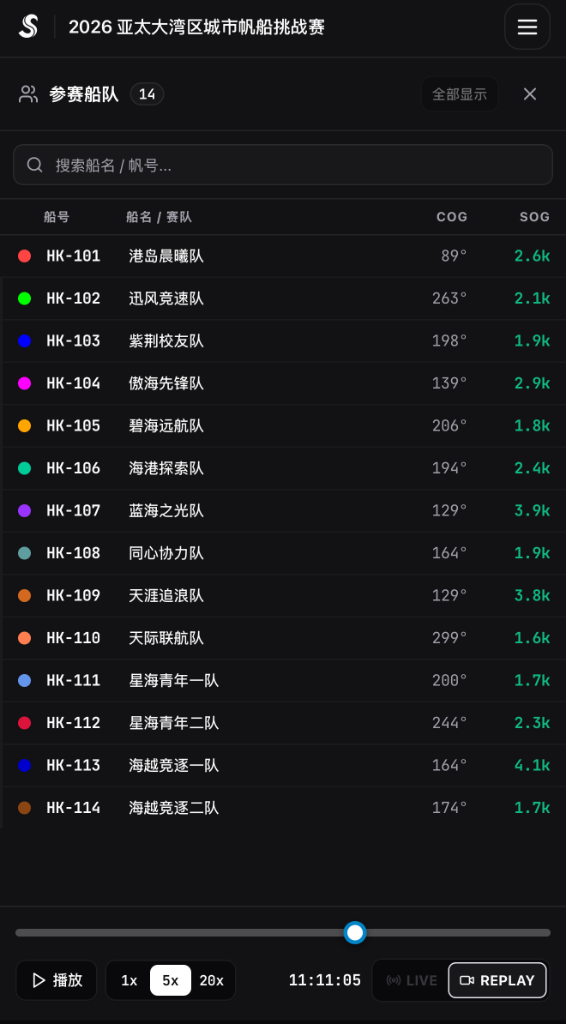Select team 海越竞逐二队
This screenshot has width=566, height=1024.
174,808
